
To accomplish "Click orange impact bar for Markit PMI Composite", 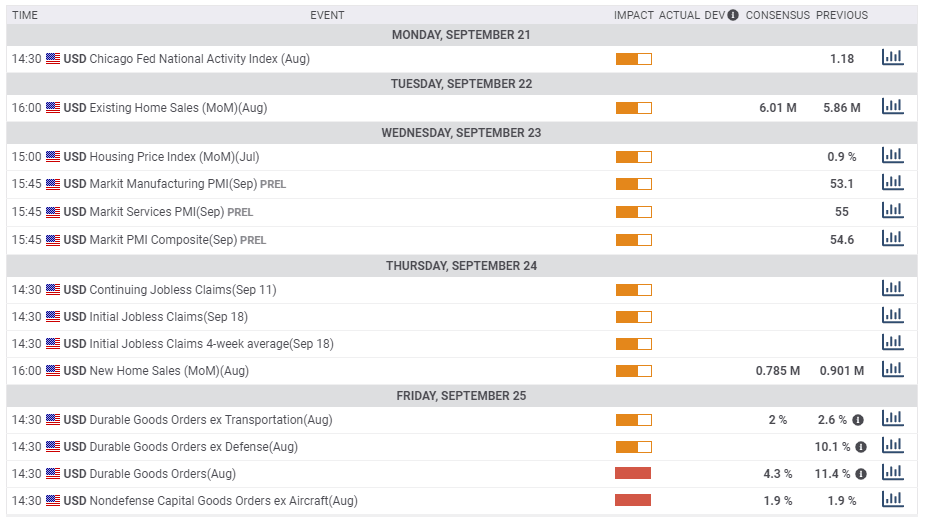I will (633, 240).
